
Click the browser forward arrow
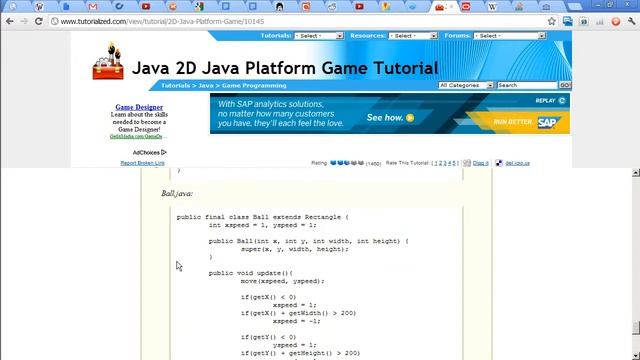[24, 21]
